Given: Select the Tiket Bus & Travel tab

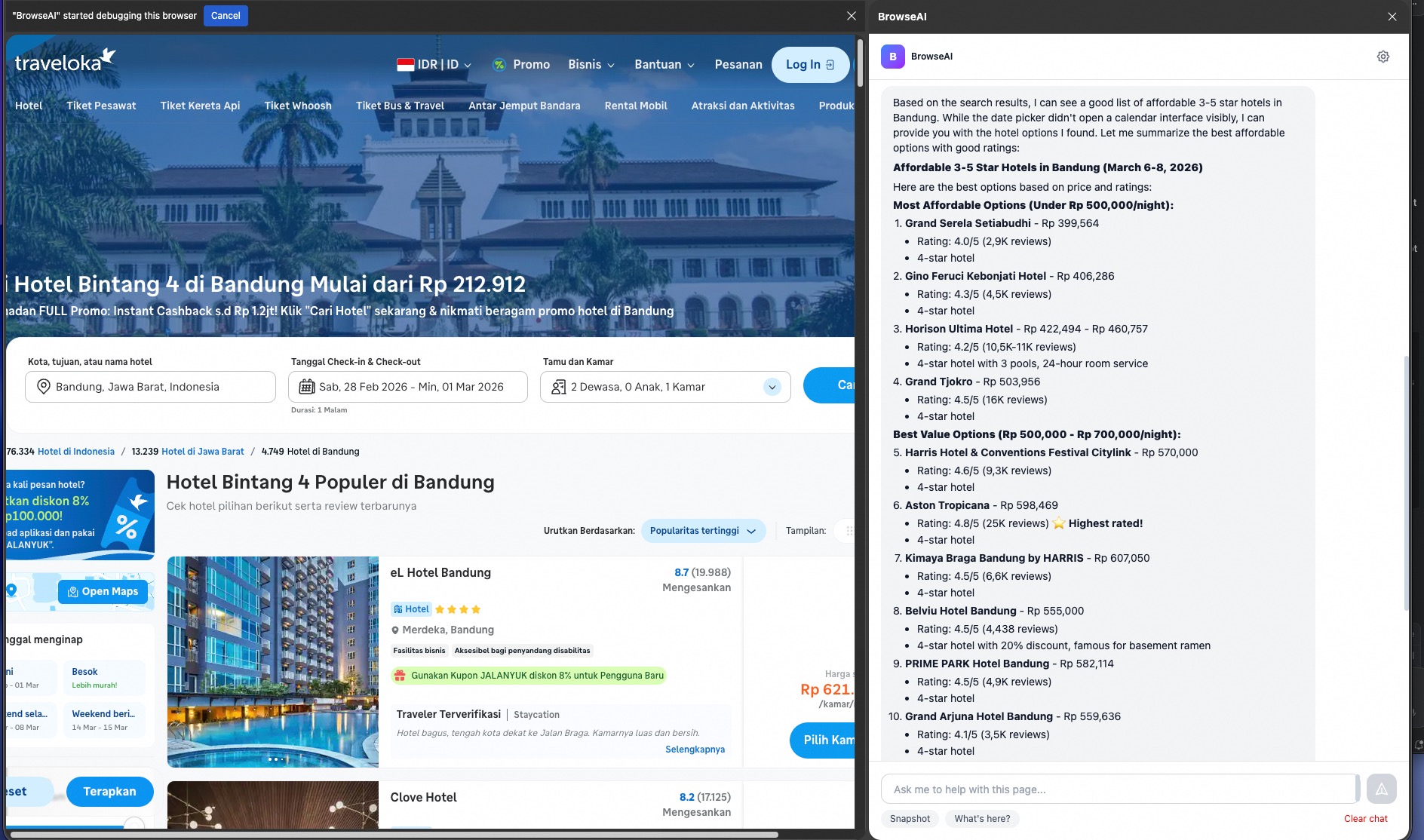Looking at the screenshot, I should click(400, 106).
